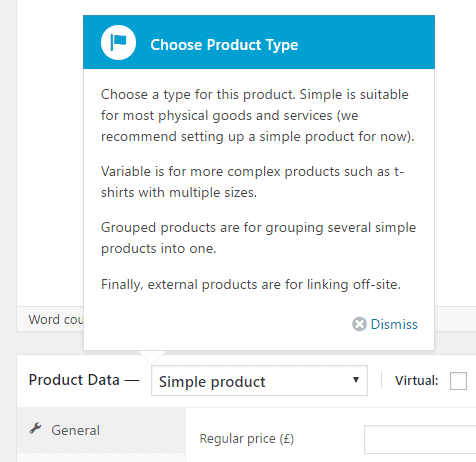Click the tooltip pointer arrow above dropdown
476x462 pixels.
pos(152,357)
